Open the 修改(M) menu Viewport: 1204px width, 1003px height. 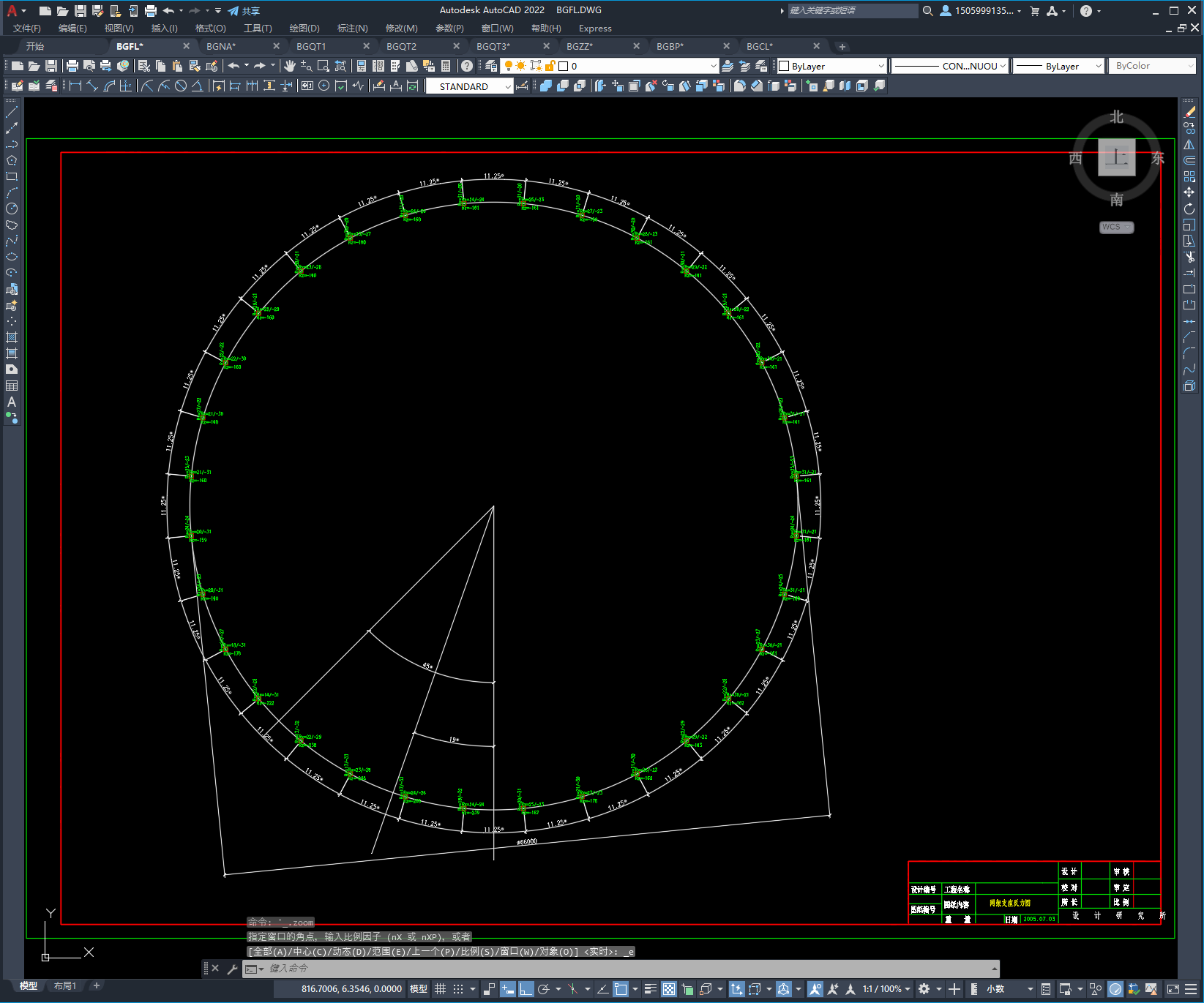tap(401, 29)
